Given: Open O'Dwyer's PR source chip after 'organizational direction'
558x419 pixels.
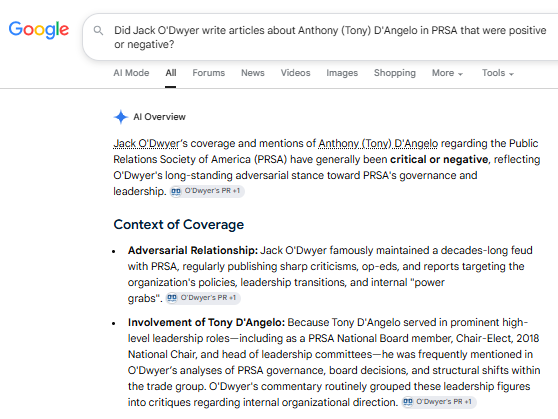Looking at the screenshot, I should [x=438, y=402].
